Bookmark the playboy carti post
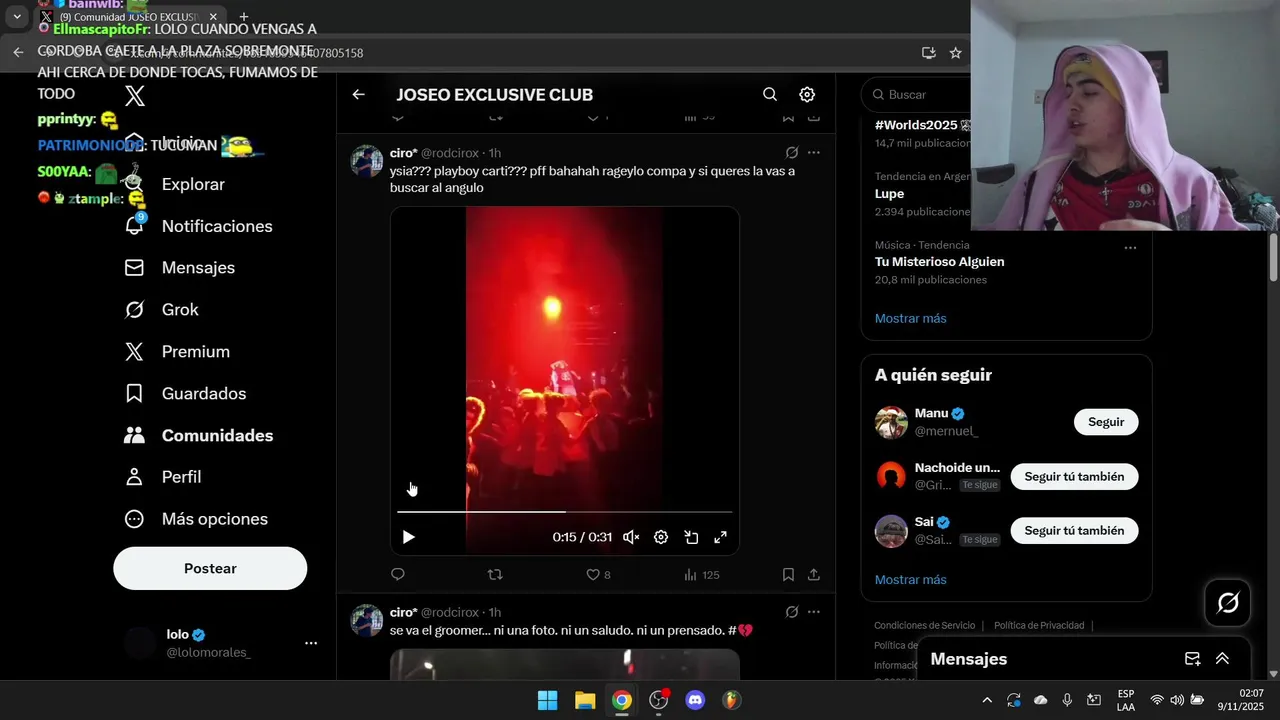The height and width of the screenshot is (720, 1280). point(788,574)
